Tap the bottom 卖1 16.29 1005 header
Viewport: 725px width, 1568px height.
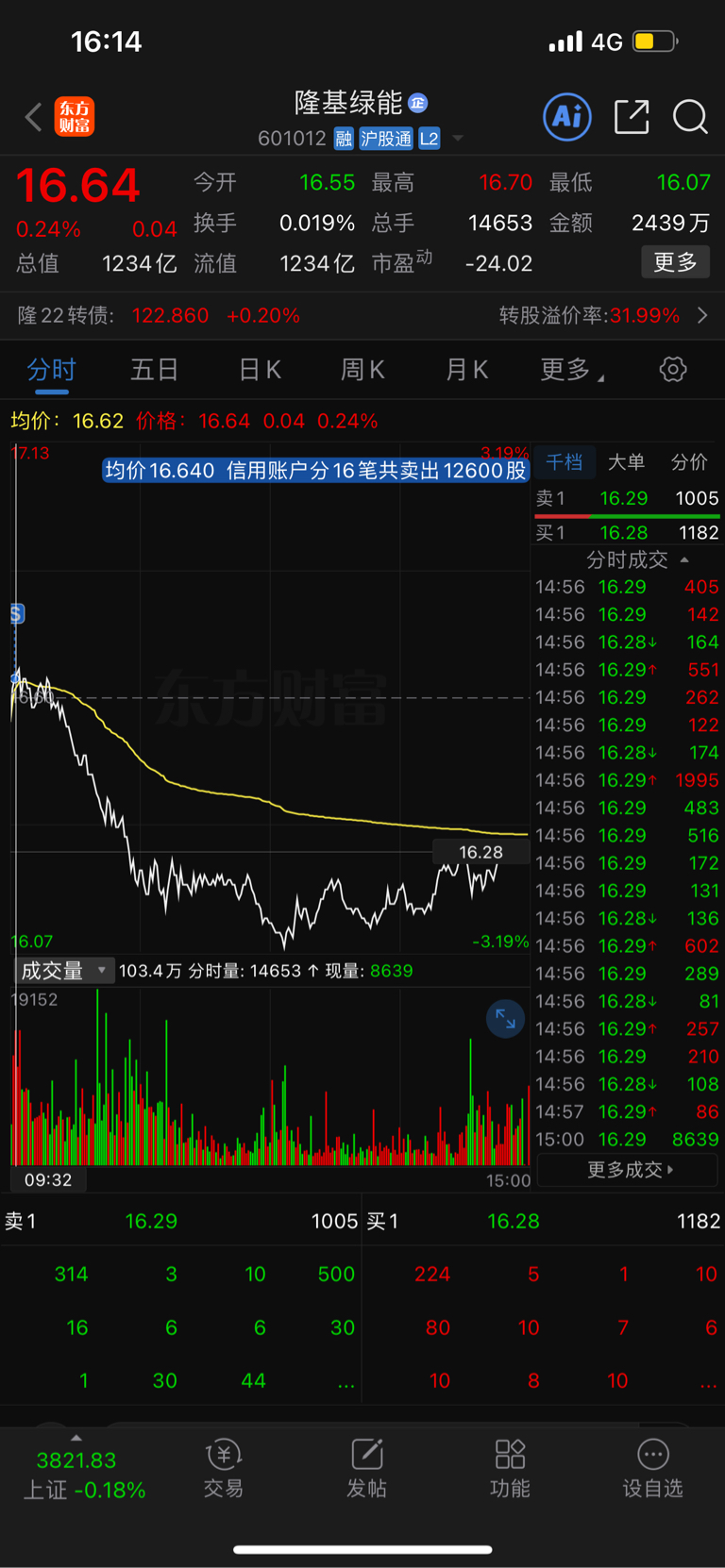coord(180,1221)
